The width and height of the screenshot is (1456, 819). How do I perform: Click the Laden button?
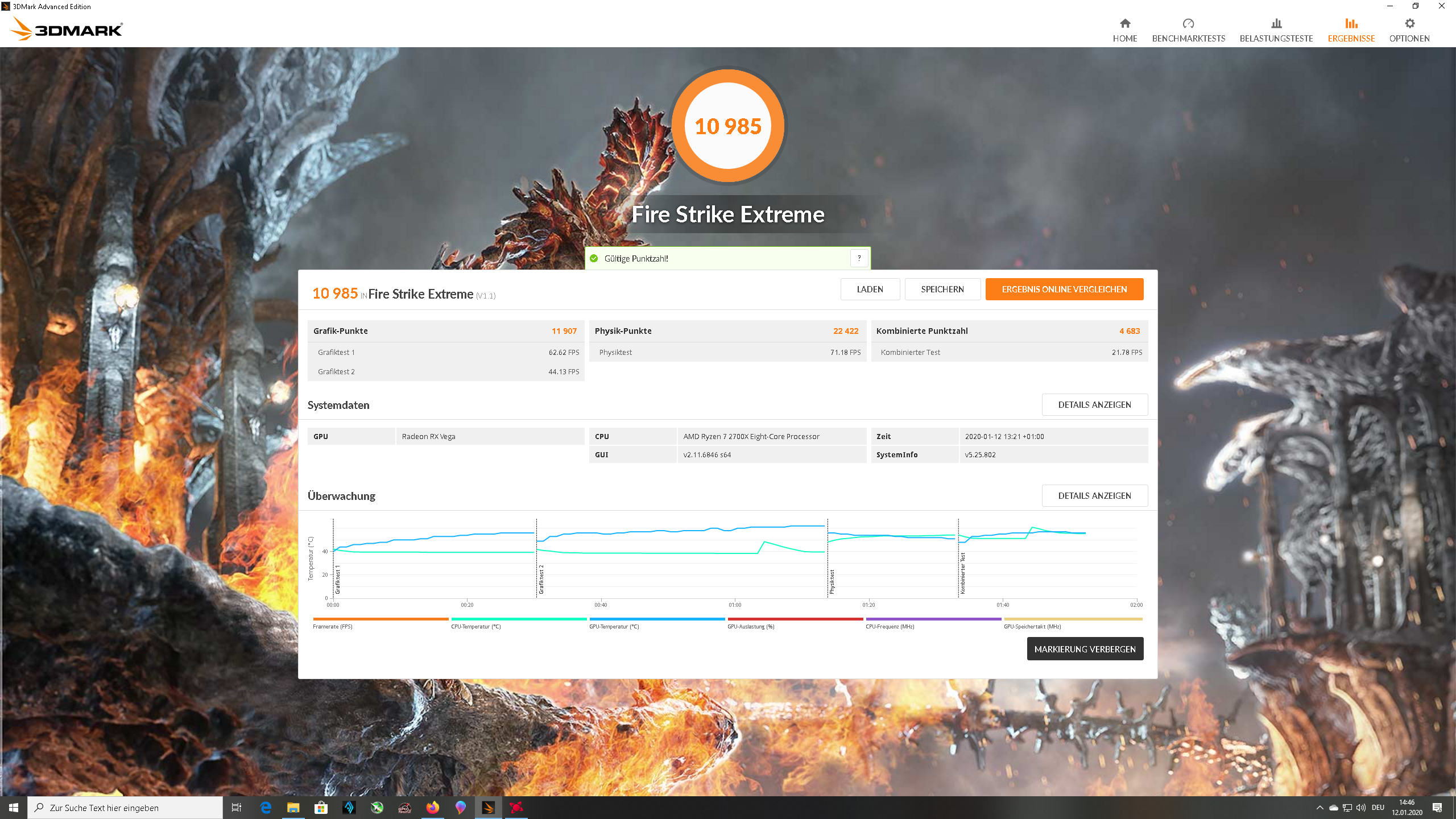tap(870, 289)
